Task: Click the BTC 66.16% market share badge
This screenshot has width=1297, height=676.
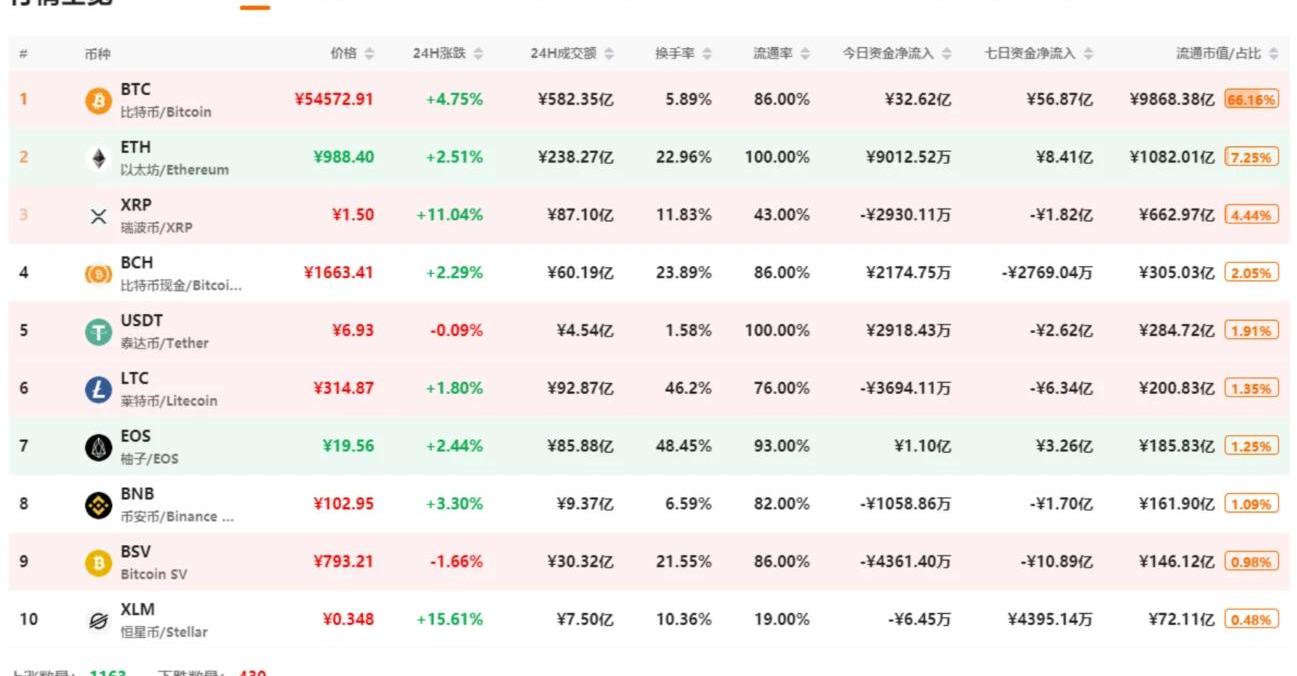Action: (x=1251, y=100)
